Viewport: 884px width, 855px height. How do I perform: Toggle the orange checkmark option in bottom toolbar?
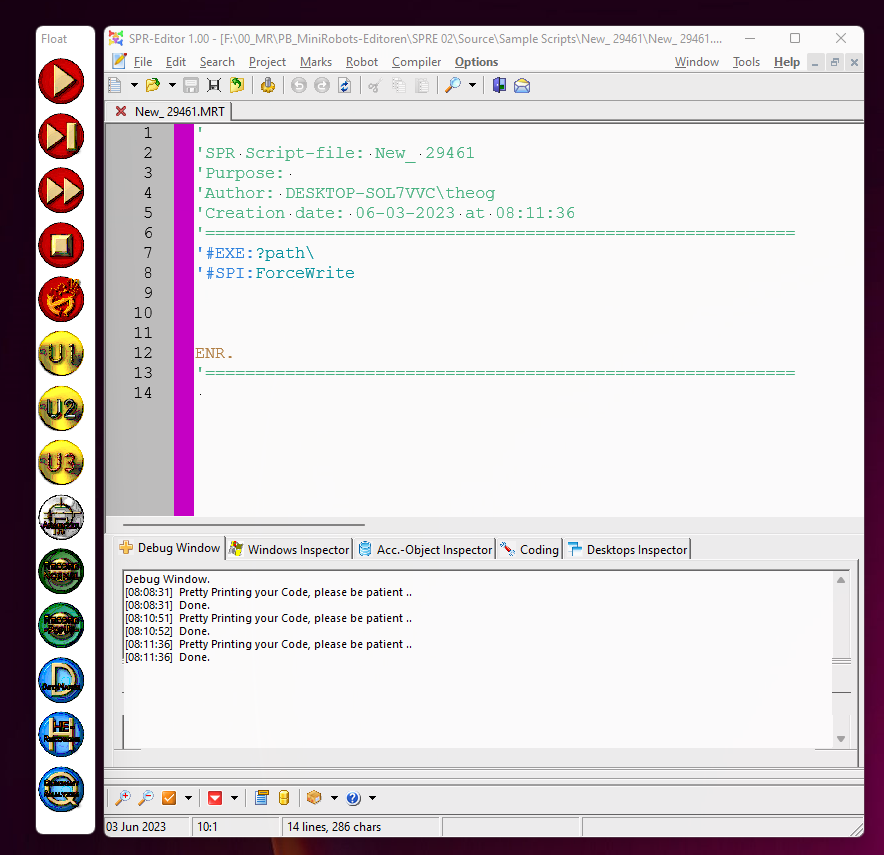[x=169, y=798]
